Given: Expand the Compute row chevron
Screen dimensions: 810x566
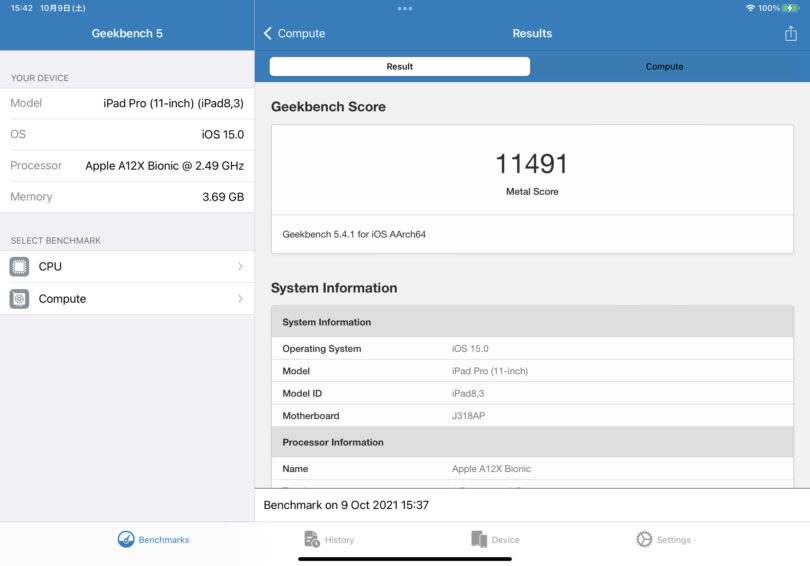Looking at the screenshot, I should (240, 298).
